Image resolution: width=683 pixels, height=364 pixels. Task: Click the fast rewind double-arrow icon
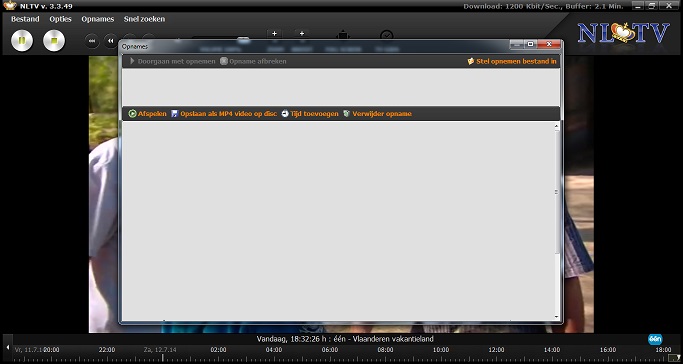(111, 41)
